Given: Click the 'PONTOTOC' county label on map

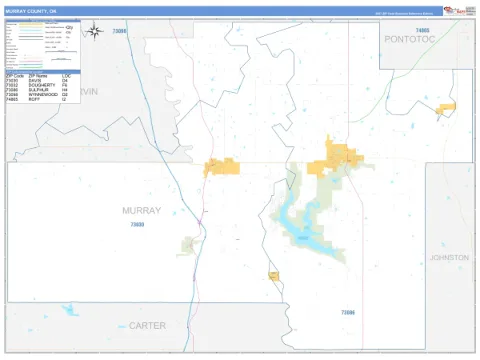Looking at the screenshot, I should (x=410, y=39).
